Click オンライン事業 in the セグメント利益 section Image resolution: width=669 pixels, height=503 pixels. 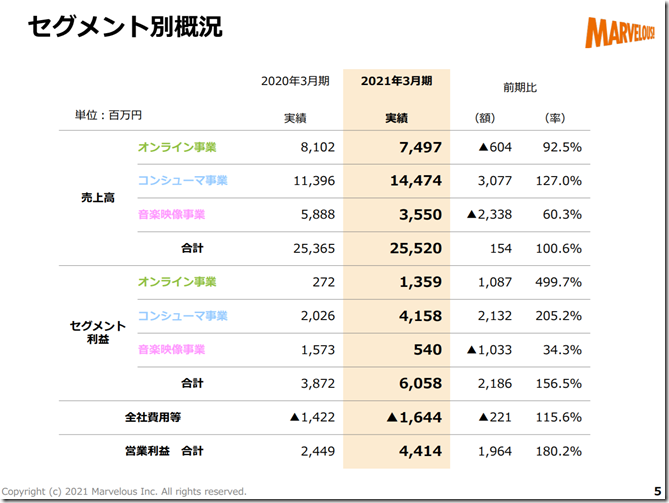177,282
